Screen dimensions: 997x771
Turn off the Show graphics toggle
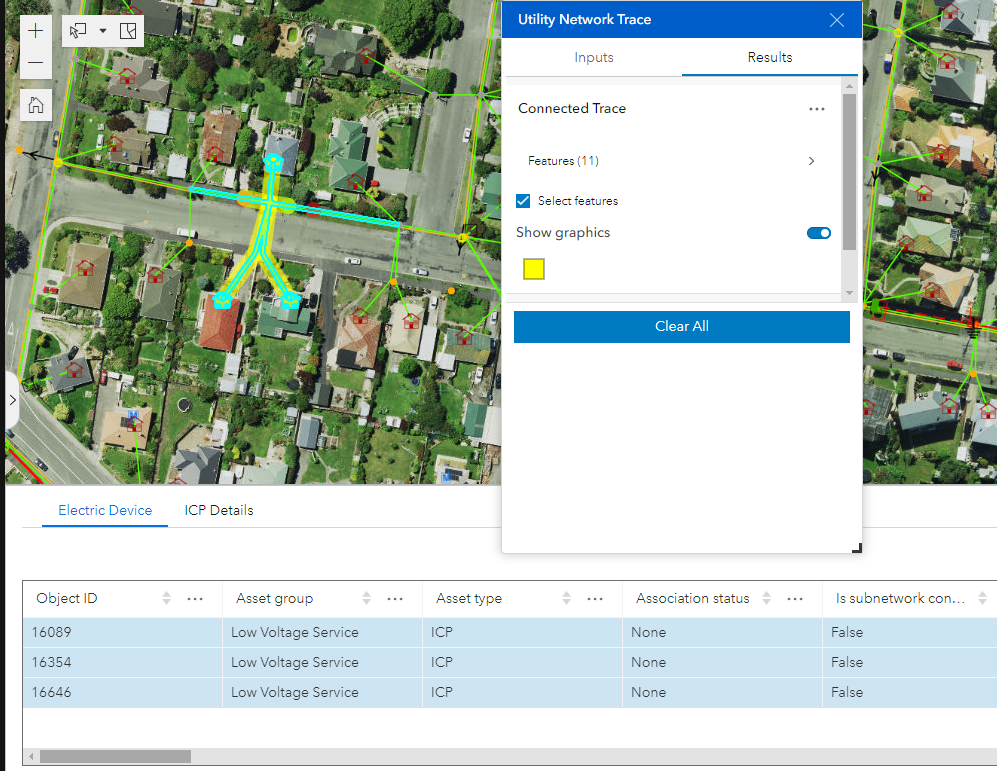[x=818, y=233]
